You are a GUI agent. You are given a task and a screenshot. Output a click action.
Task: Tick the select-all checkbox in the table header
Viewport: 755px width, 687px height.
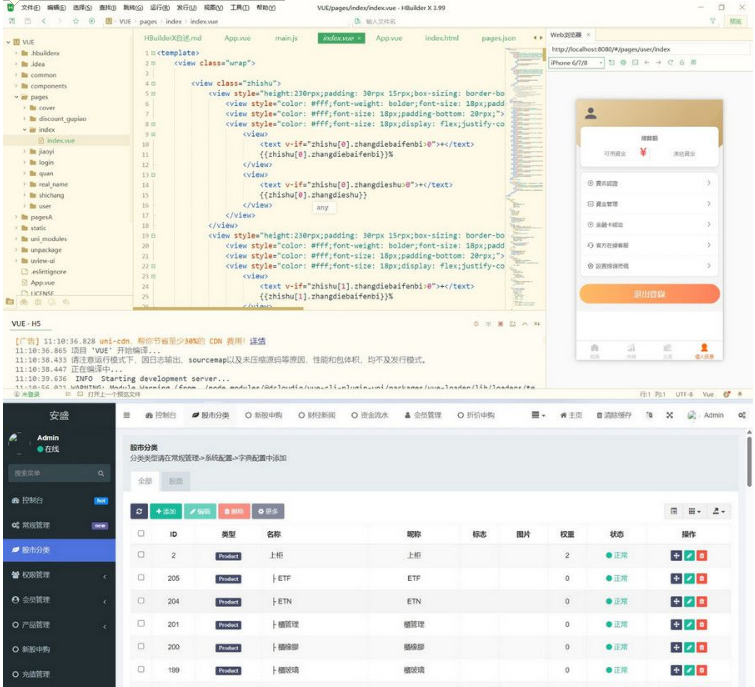(x=141, y=534)
